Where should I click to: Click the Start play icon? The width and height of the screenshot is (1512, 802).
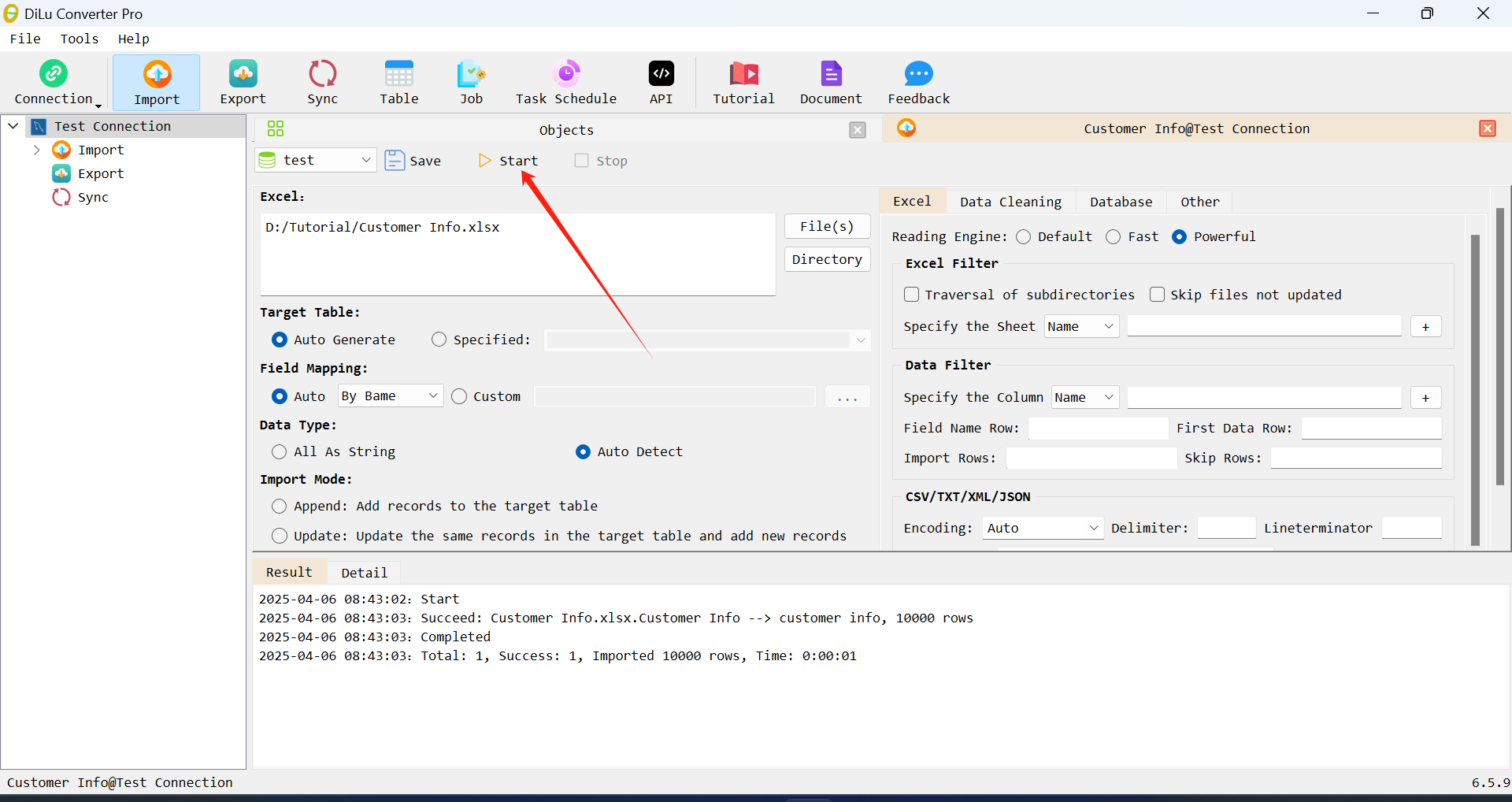click(x=485, y=161)
